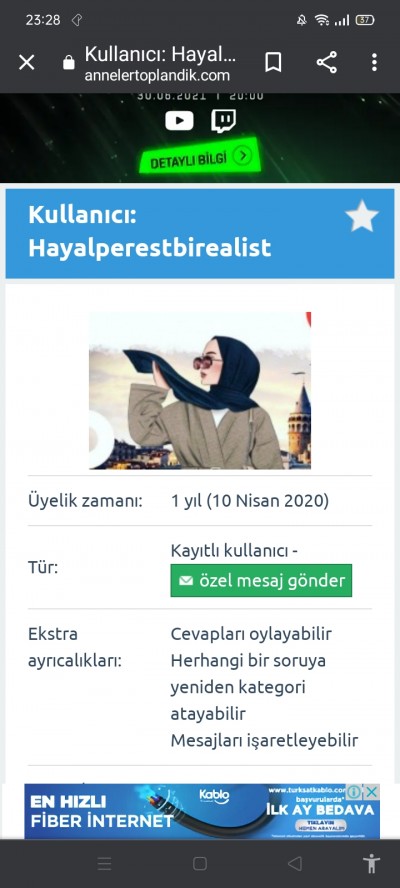Open the share icon in toolbar
Screen dimensions: 400x888
point(326,62)
